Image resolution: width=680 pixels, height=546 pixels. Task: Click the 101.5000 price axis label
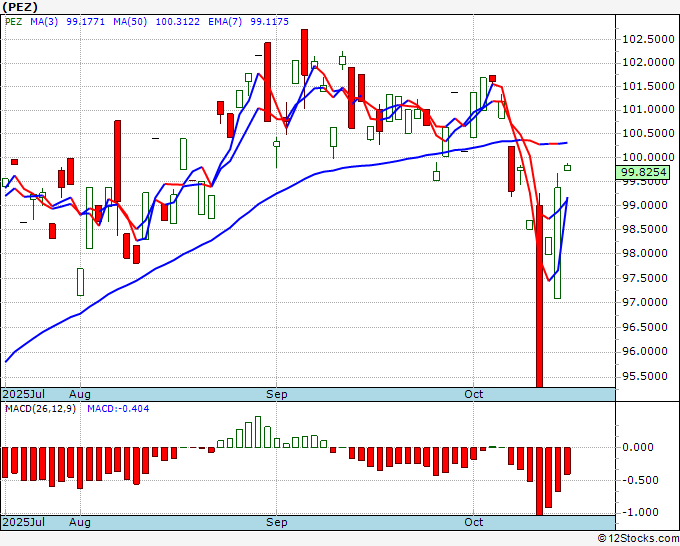coord(648,86)
